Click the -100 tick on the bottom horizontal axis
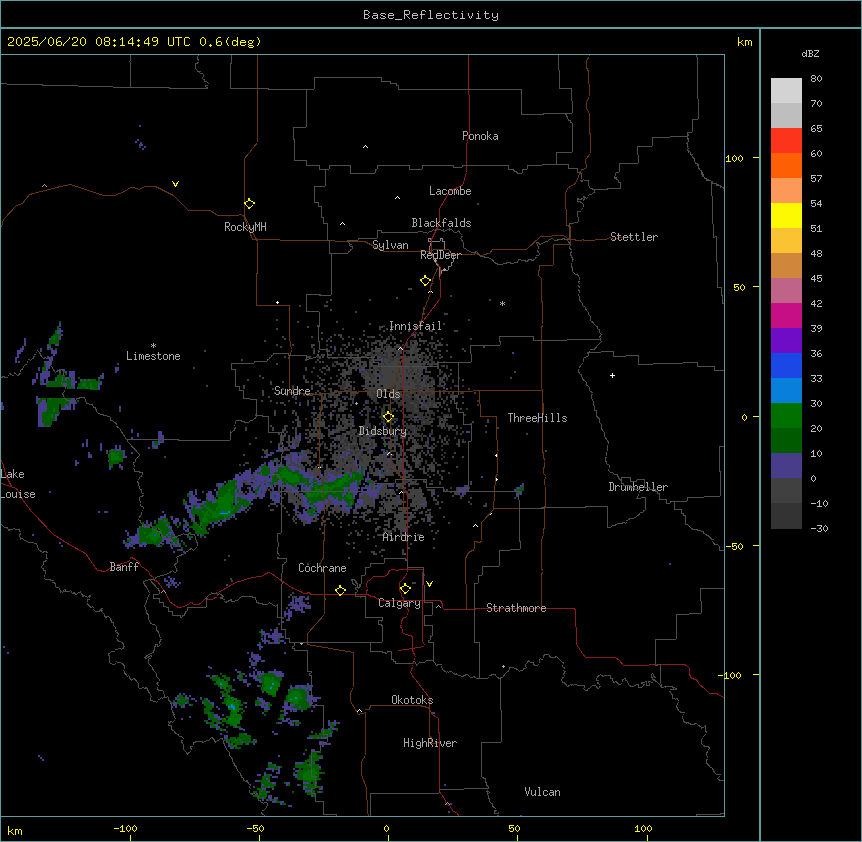Image resolution: width=862 pixels, height=842 pixels. tap(125, 828)
